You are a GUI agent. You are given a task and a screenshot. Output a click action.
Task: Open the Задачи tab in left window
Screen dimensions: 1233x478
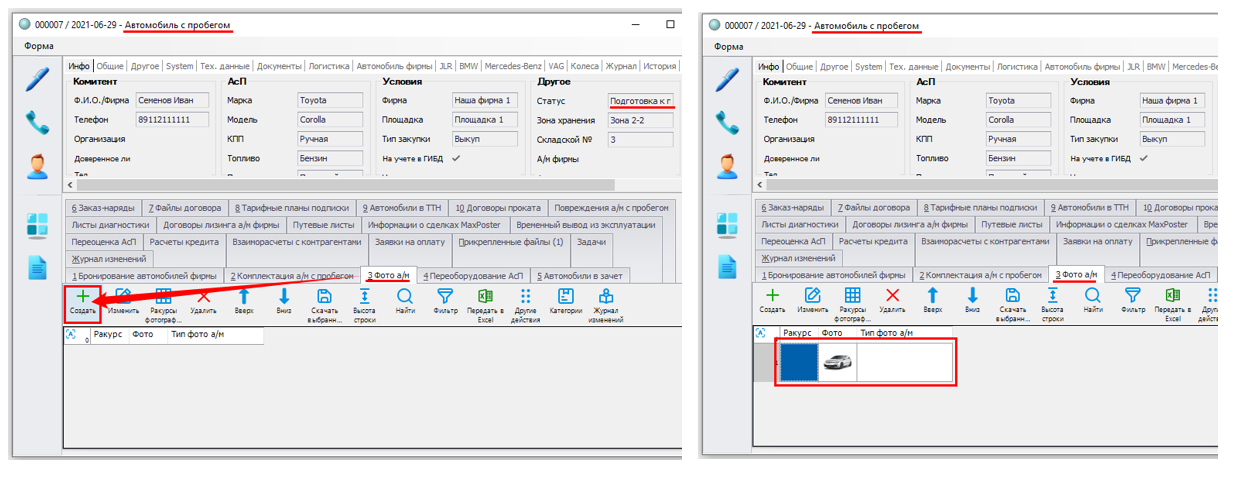click(591, 242)
